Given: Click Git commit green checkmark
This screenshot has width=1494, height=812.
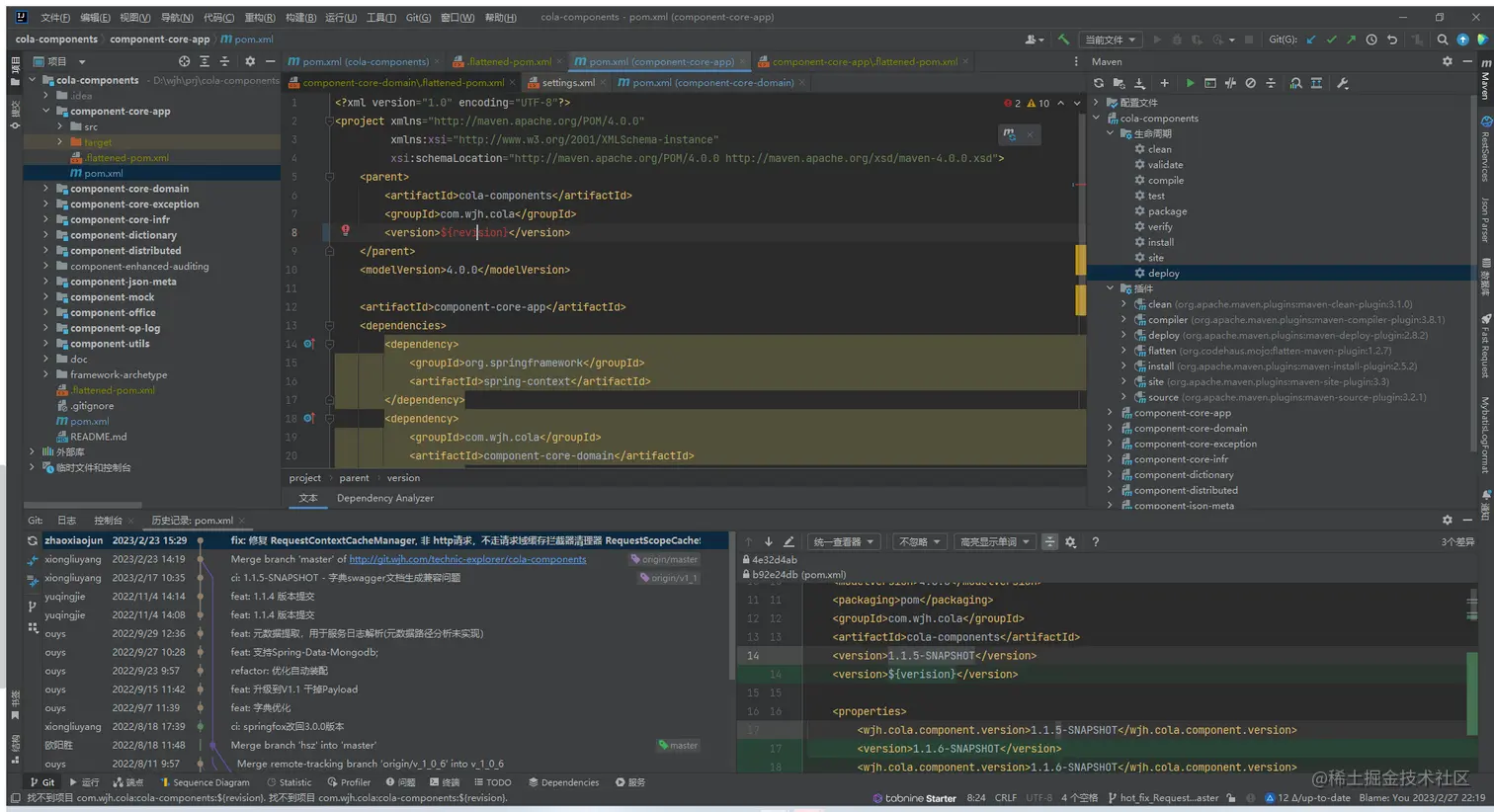Looking at the screenshot, I should coord(1331,40).
